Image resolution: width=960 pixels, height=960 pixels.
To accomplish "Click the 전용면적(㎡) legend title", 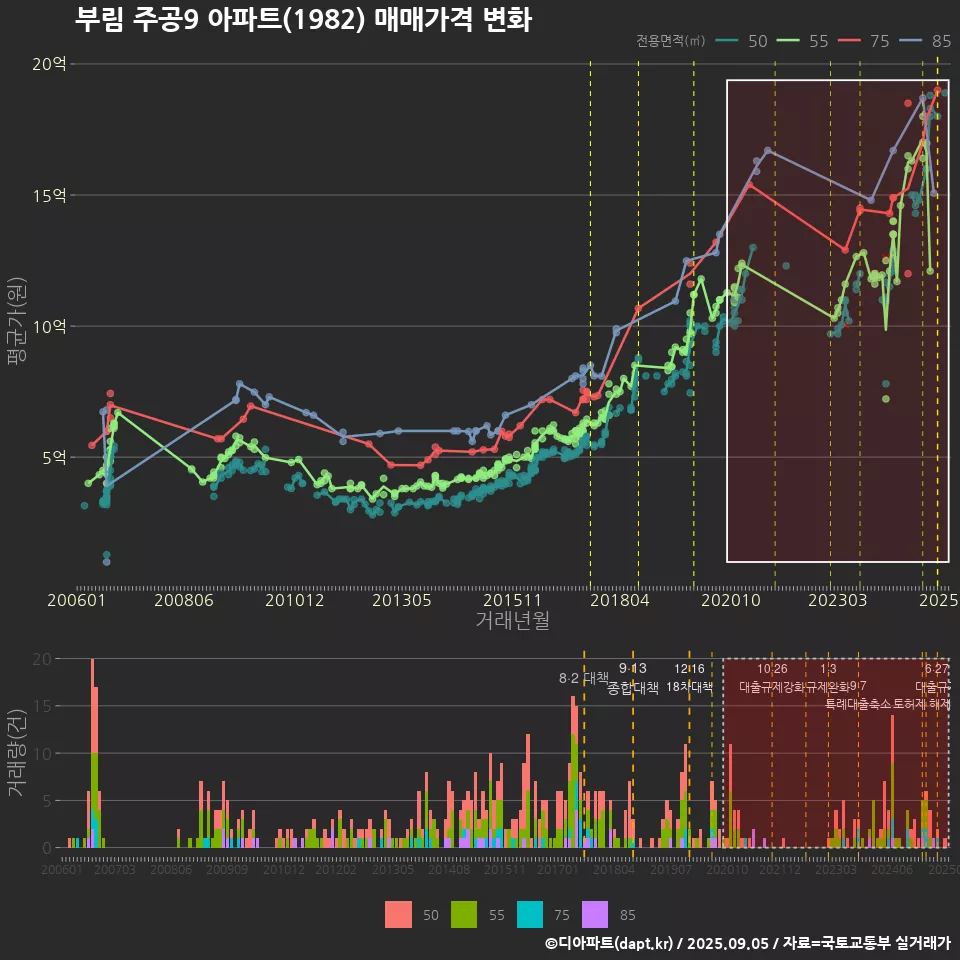I will point(671,41).
